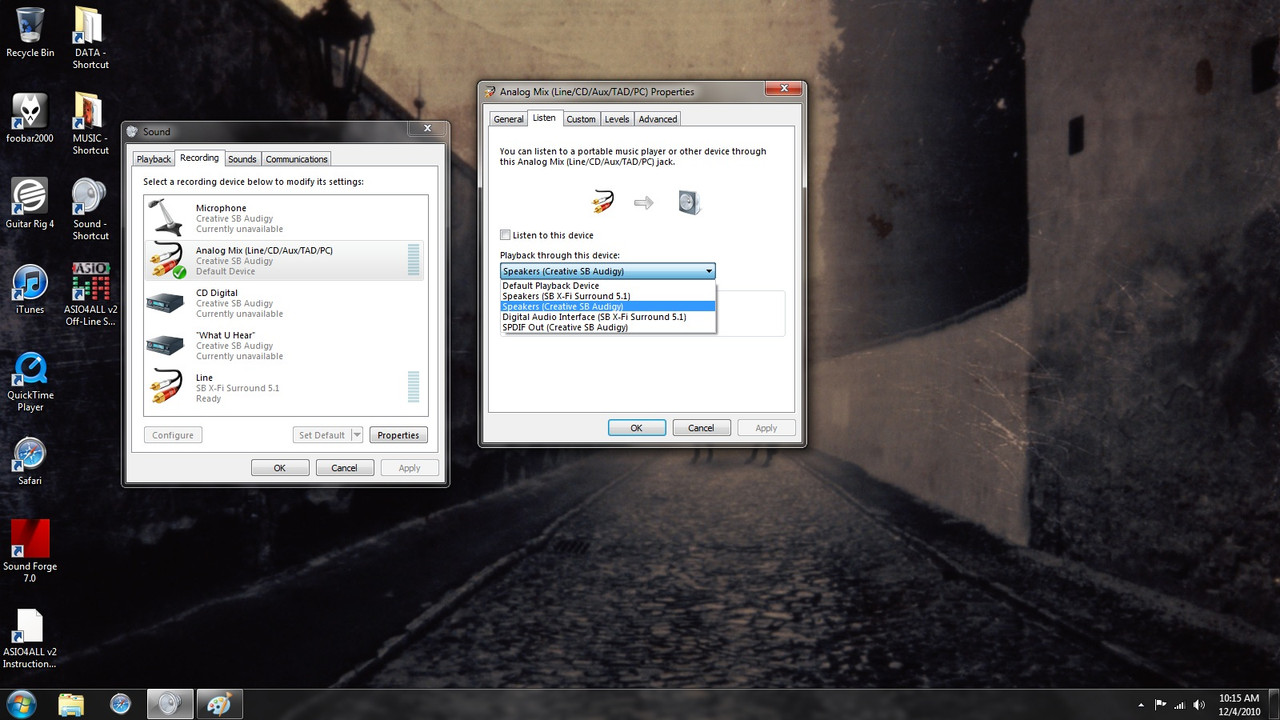1280x720 pixels.
Task: Select the Line SB X-Fi Surround 5.1 device
Action: 285,387
